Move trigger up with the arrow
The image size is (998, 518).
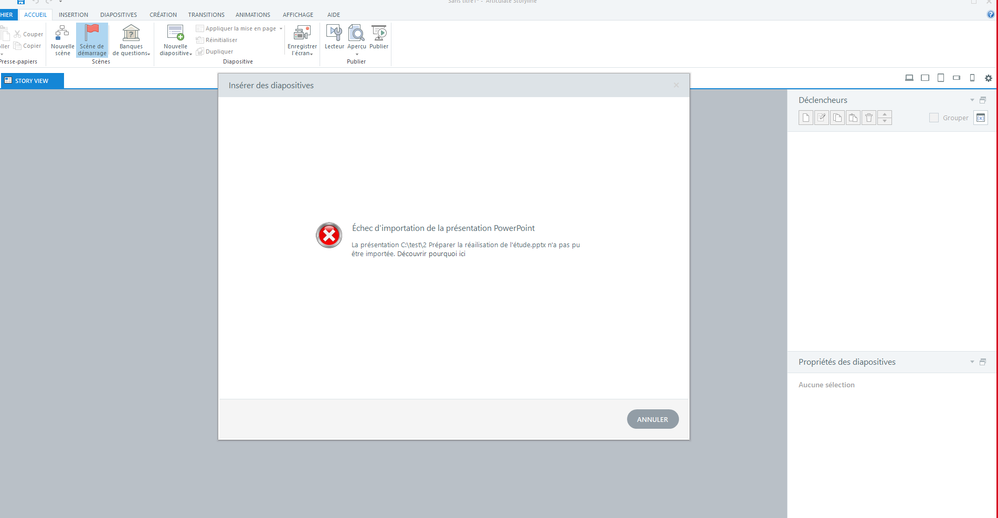click(x=885, y=115)
